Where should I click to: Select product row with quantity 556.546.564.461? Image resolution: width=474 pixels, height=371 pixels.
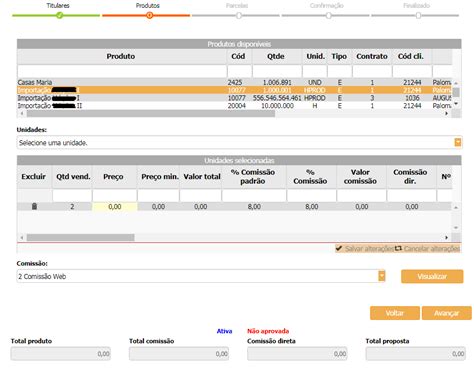pyautogui.click(x=234, y=98)
